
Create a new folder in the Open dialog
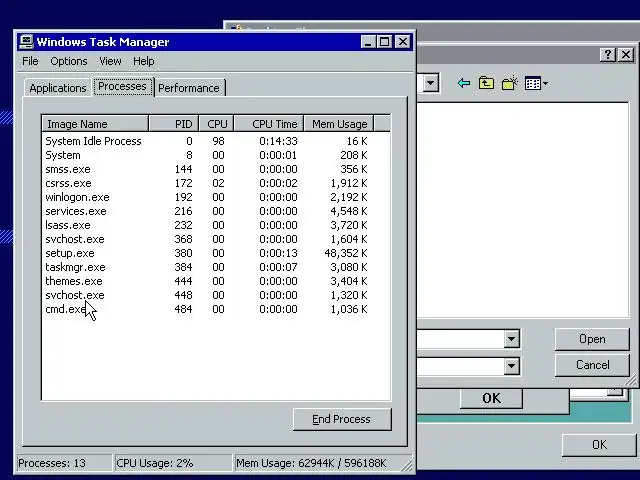509,83
